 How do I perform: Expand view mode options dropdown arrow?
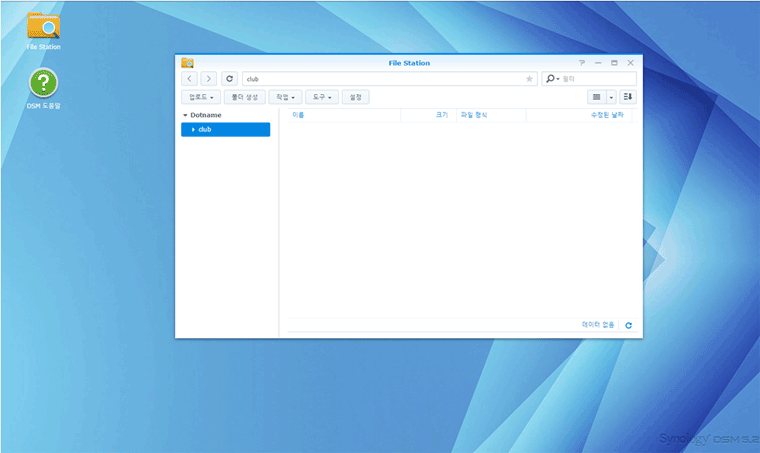pos(611,97)
